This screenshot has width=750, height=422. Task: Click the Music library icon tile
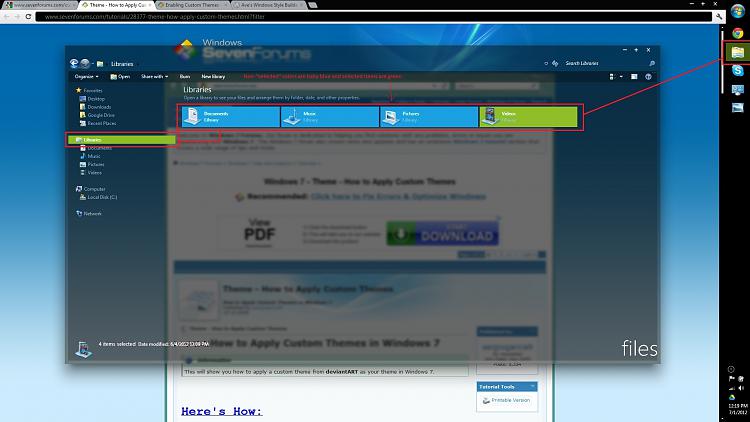coord(292,117)
